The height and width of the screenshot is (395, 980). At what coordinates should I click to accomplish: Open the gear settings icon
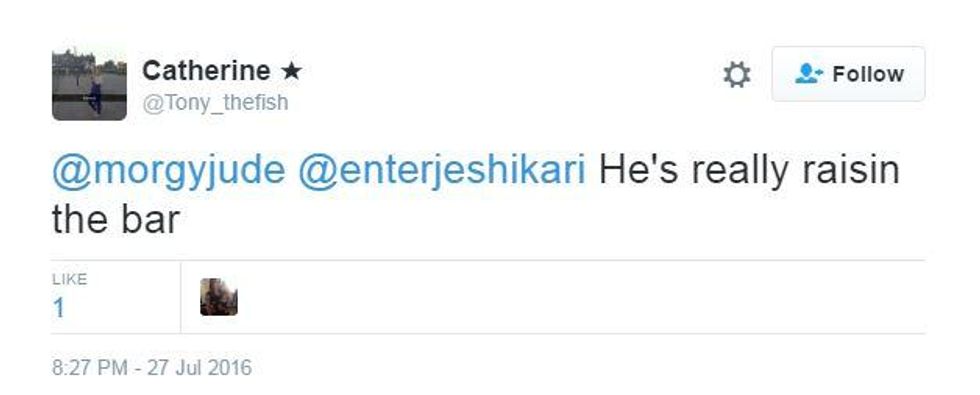click(736, 74)
